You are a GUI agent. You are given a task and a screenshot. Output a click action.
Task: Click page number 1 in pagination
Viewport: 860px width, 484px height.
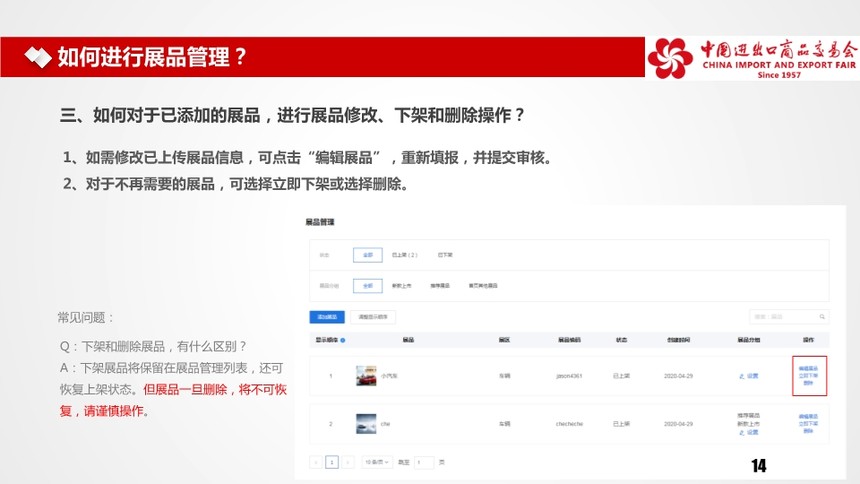pyautogui.click(x=332, y=462)
